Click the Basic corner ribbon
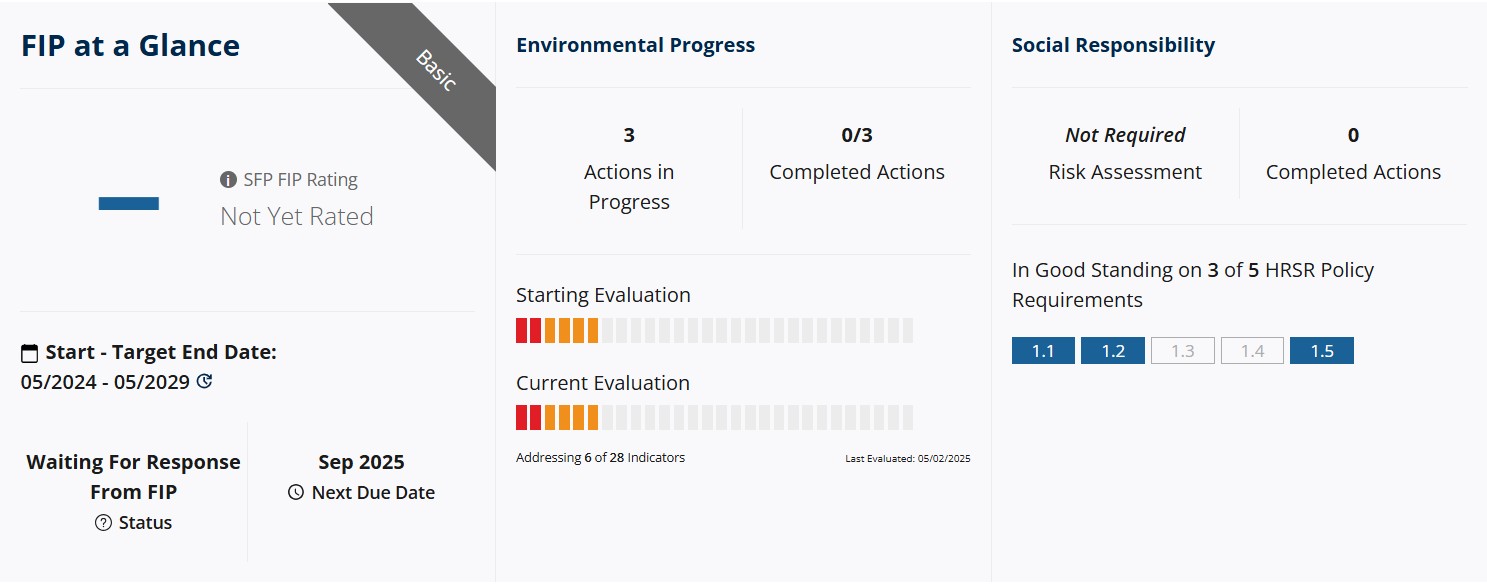This screenshot has width=1487, height=586. [x=436, y=70]
